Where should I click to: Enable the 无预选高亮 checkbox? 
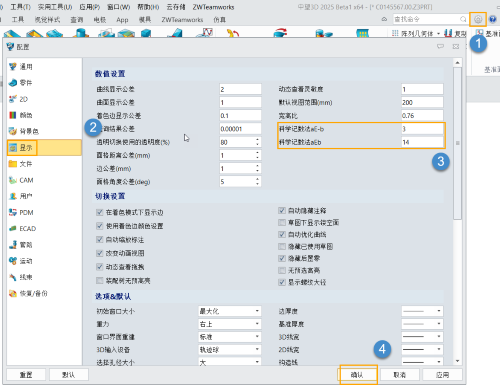282,270
